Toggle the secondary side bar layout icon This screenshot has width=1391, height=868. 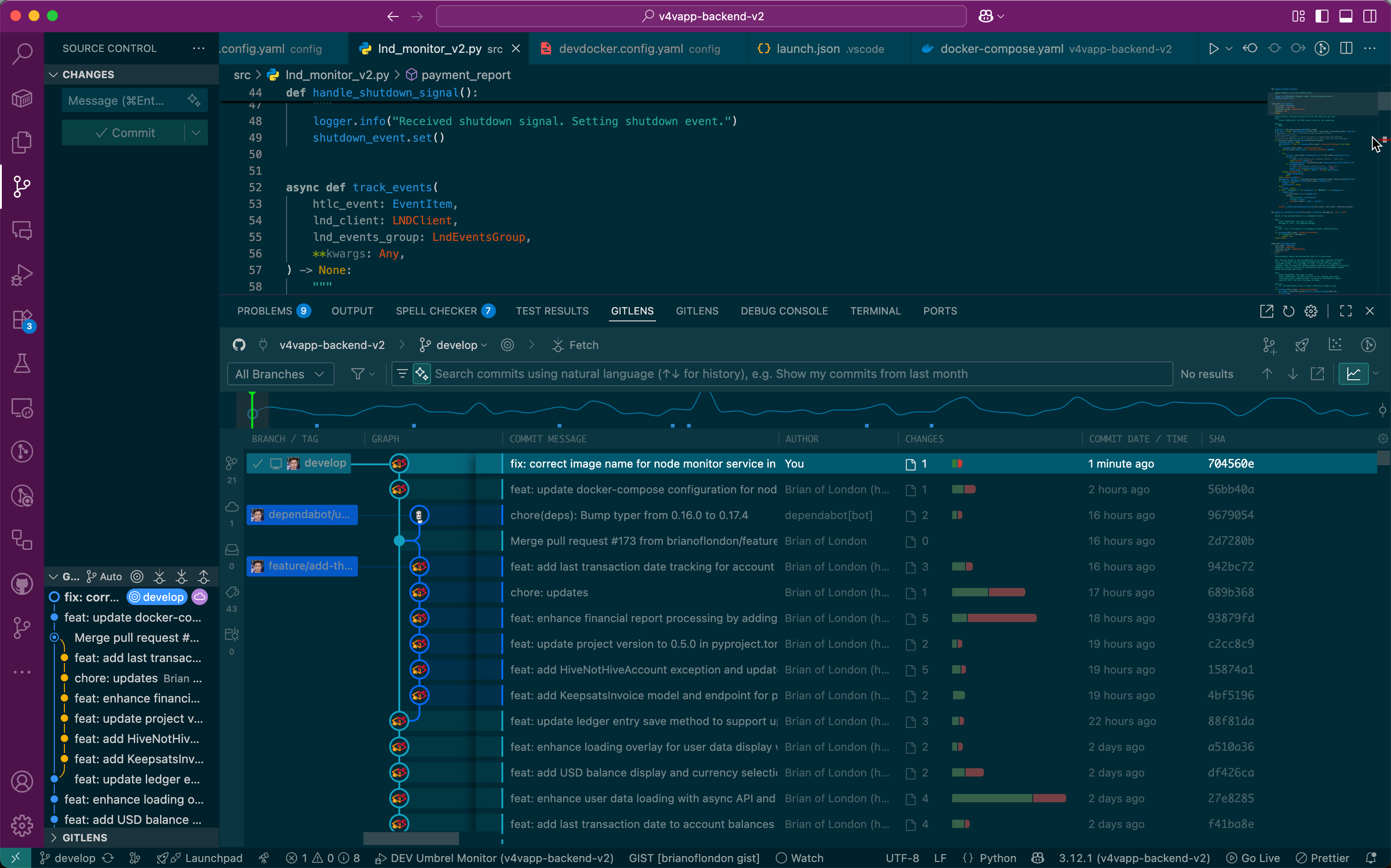1370,16
